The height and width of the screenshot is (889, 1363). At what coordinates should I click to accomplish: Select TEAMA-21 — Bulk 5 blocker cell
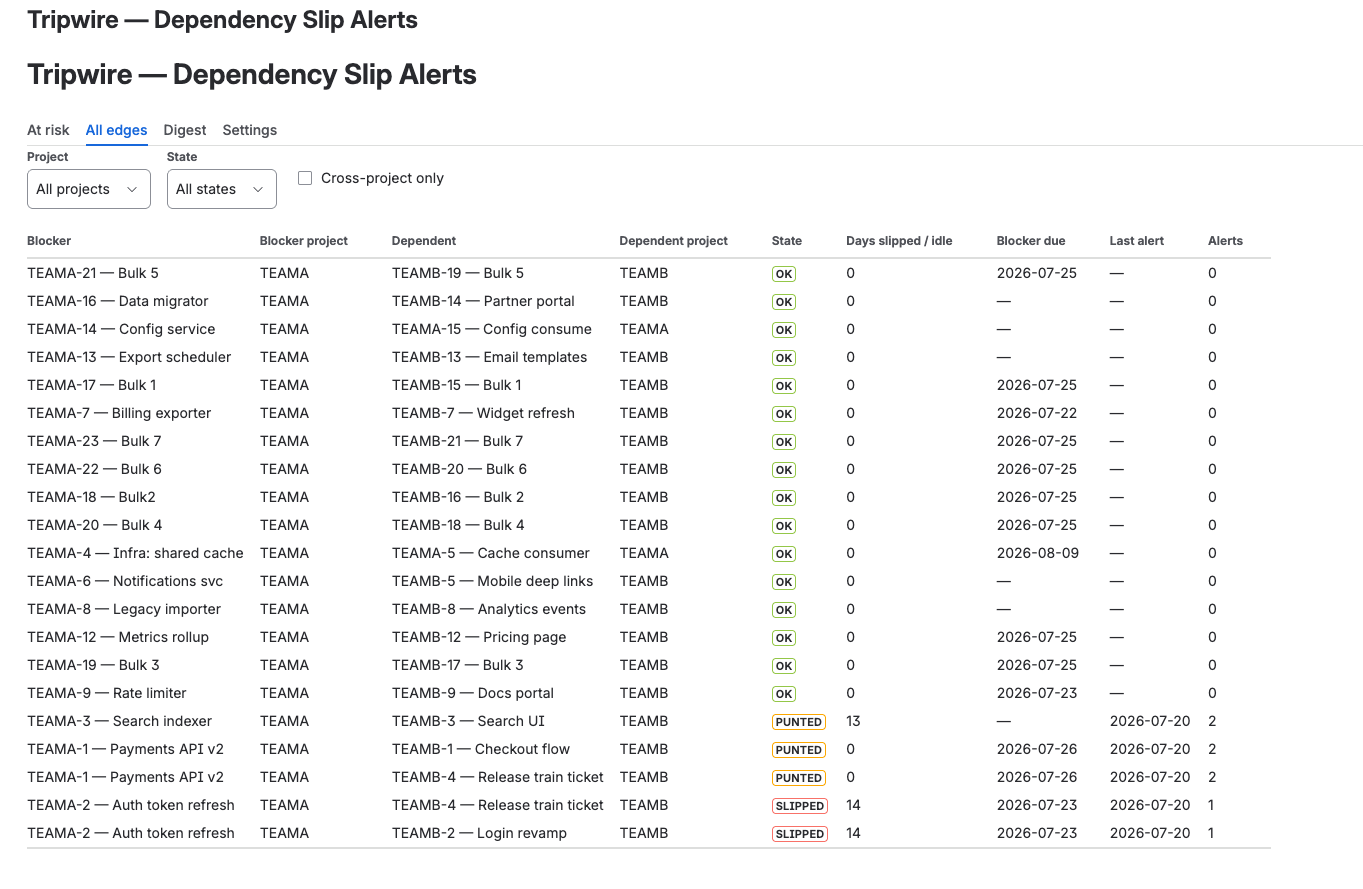coord(93,273)
